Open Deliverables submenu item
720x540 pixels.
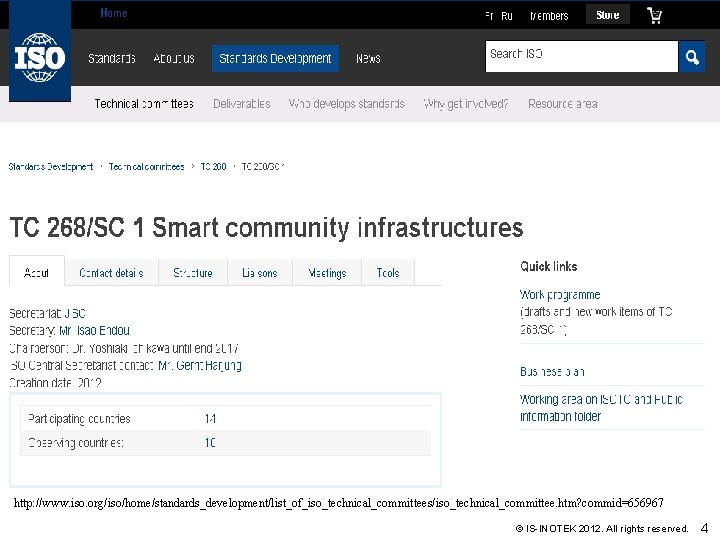click(241, 103)
